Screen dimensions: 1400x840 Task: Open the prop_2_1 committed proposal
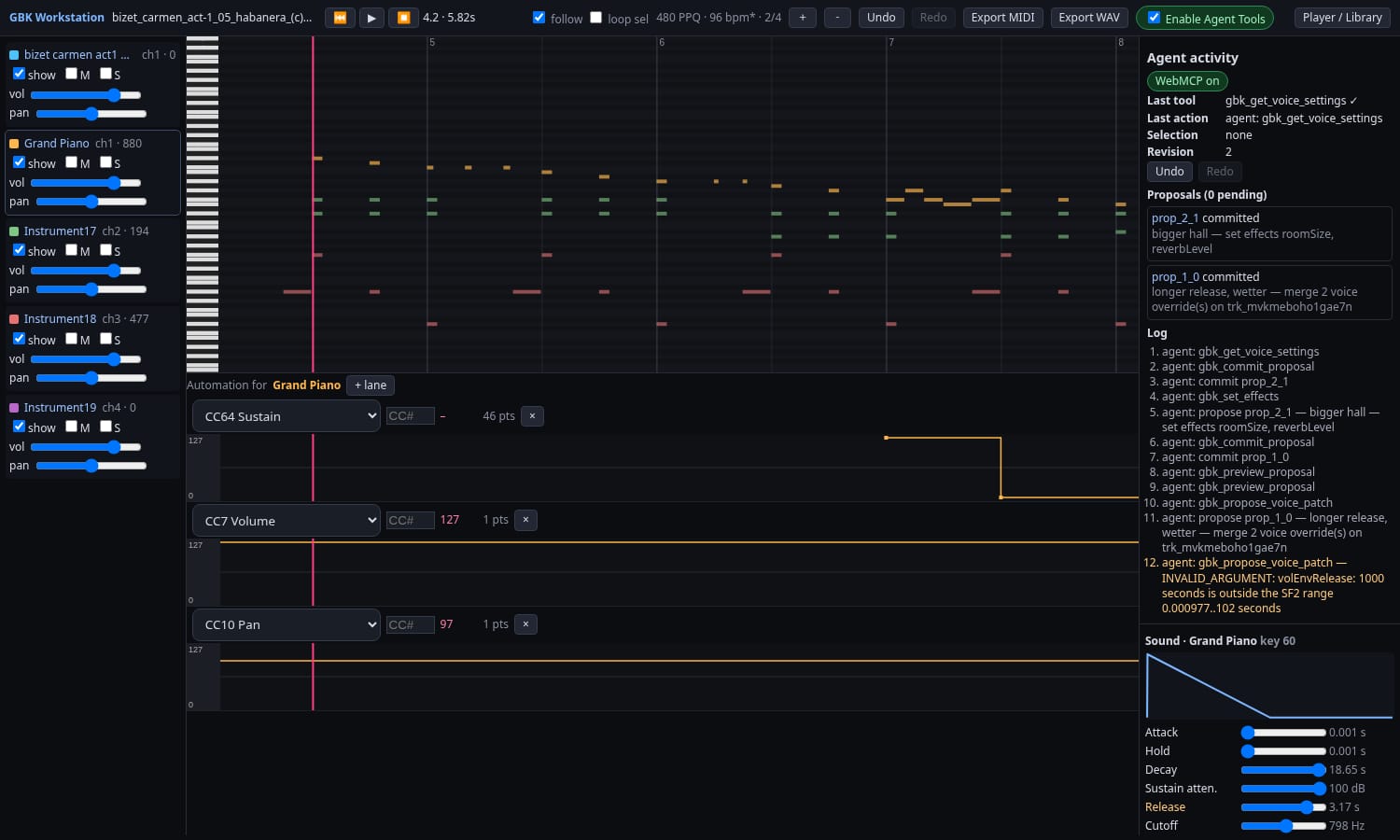point(1269,233)
